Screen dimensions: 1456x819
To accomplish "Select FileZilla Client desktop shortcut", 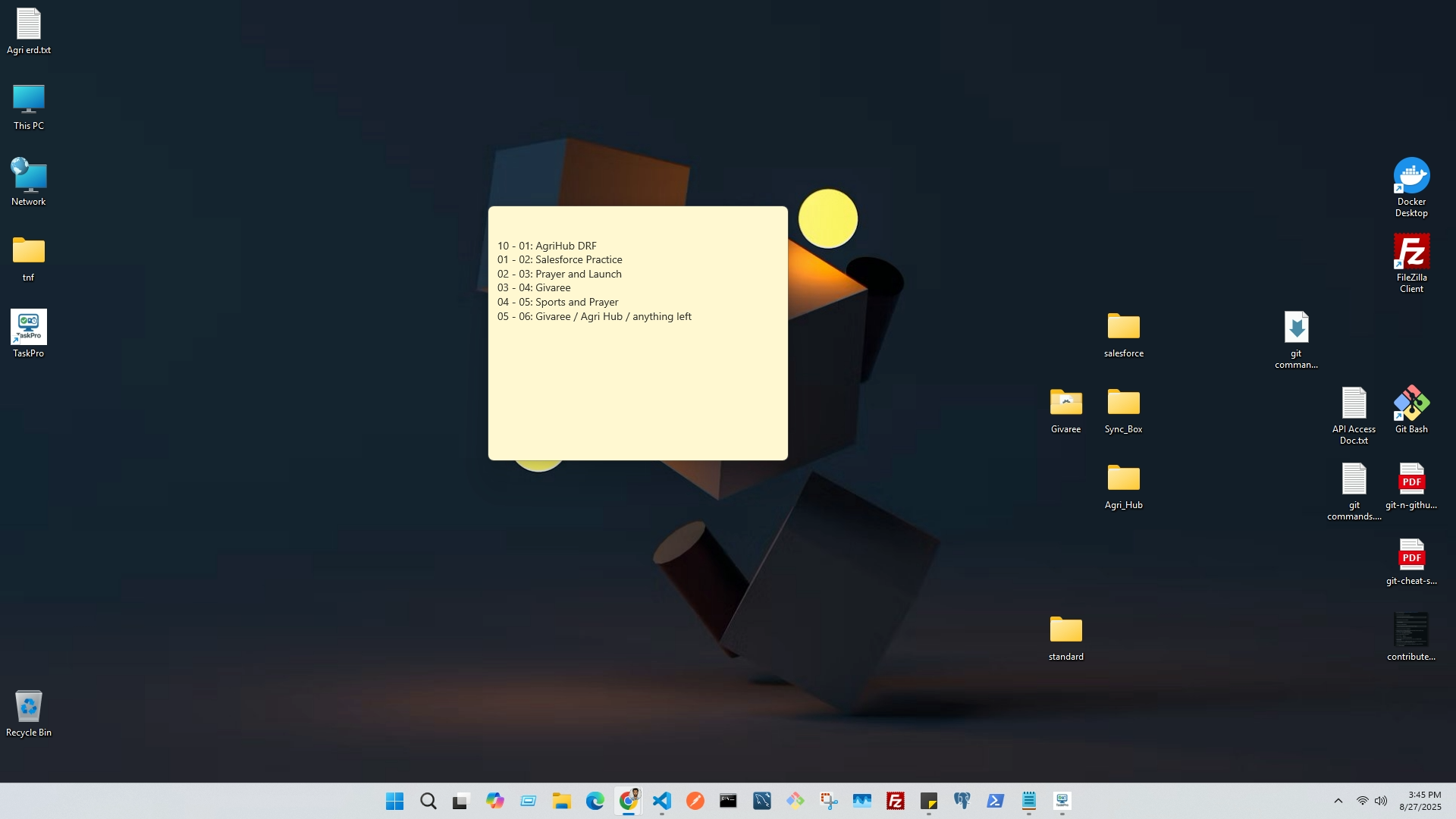I will tap(1411, 262).
